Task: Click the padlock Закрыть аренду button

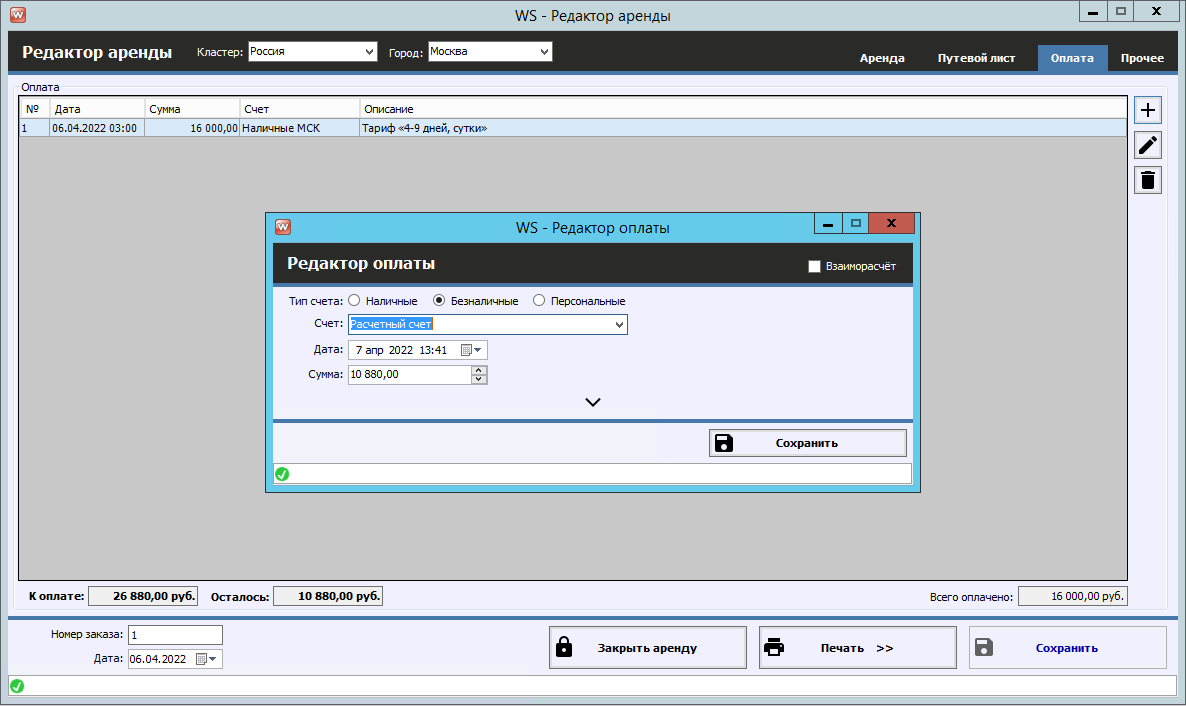Action: click(648, 647)
